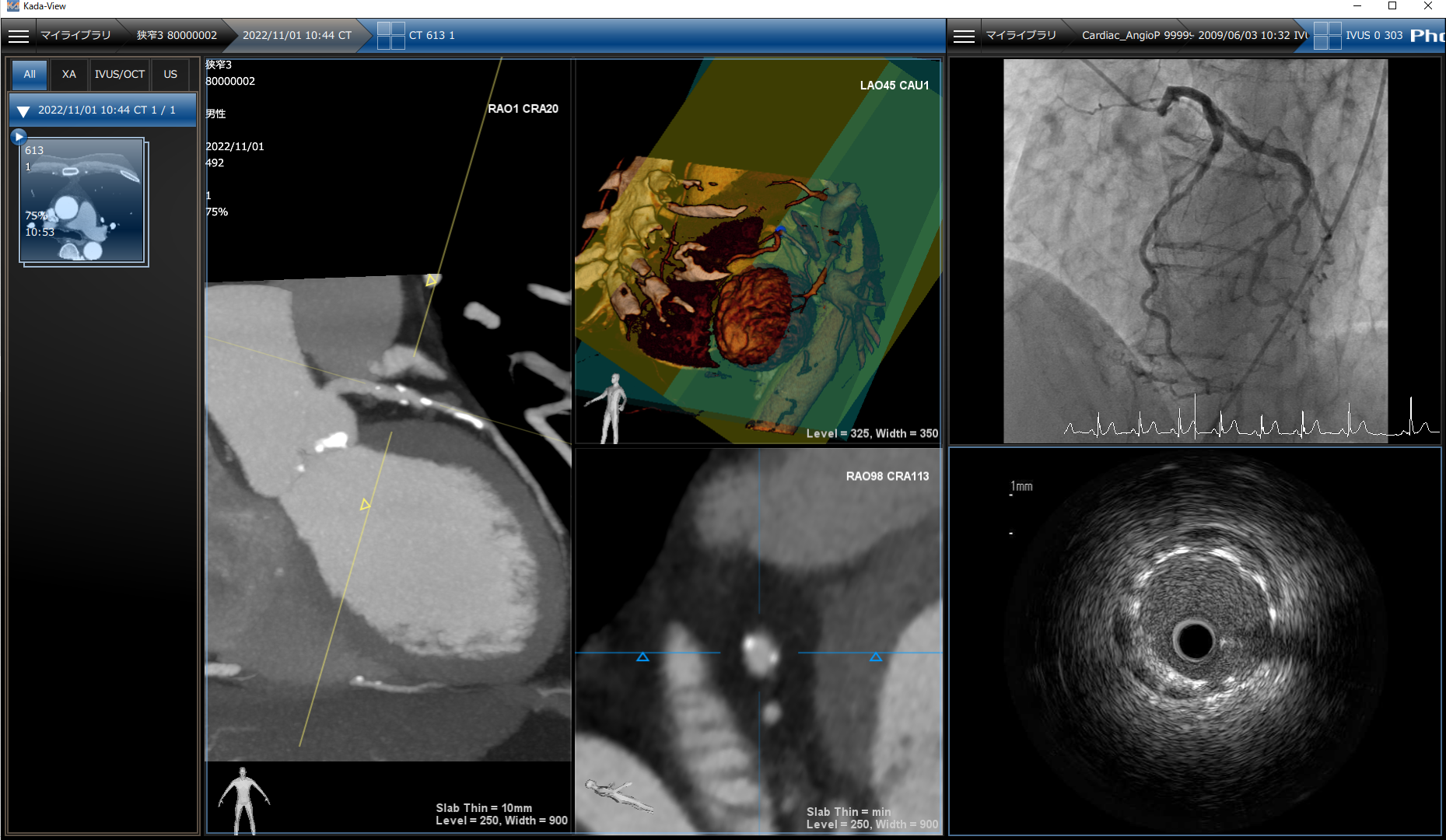Play the series 613 cine thumbnail
1446x840 pixels.
(19, 137)
